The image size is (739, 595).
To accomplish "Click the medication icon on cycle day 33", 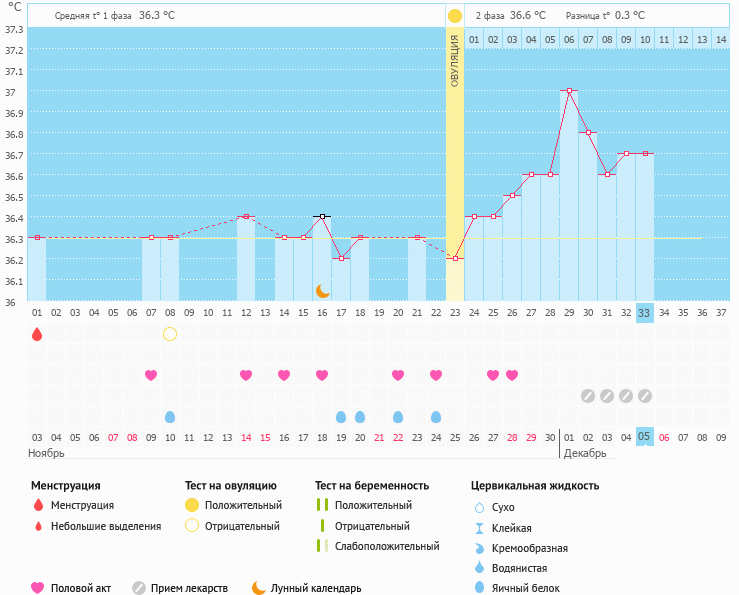I will [x=645, y=396].
